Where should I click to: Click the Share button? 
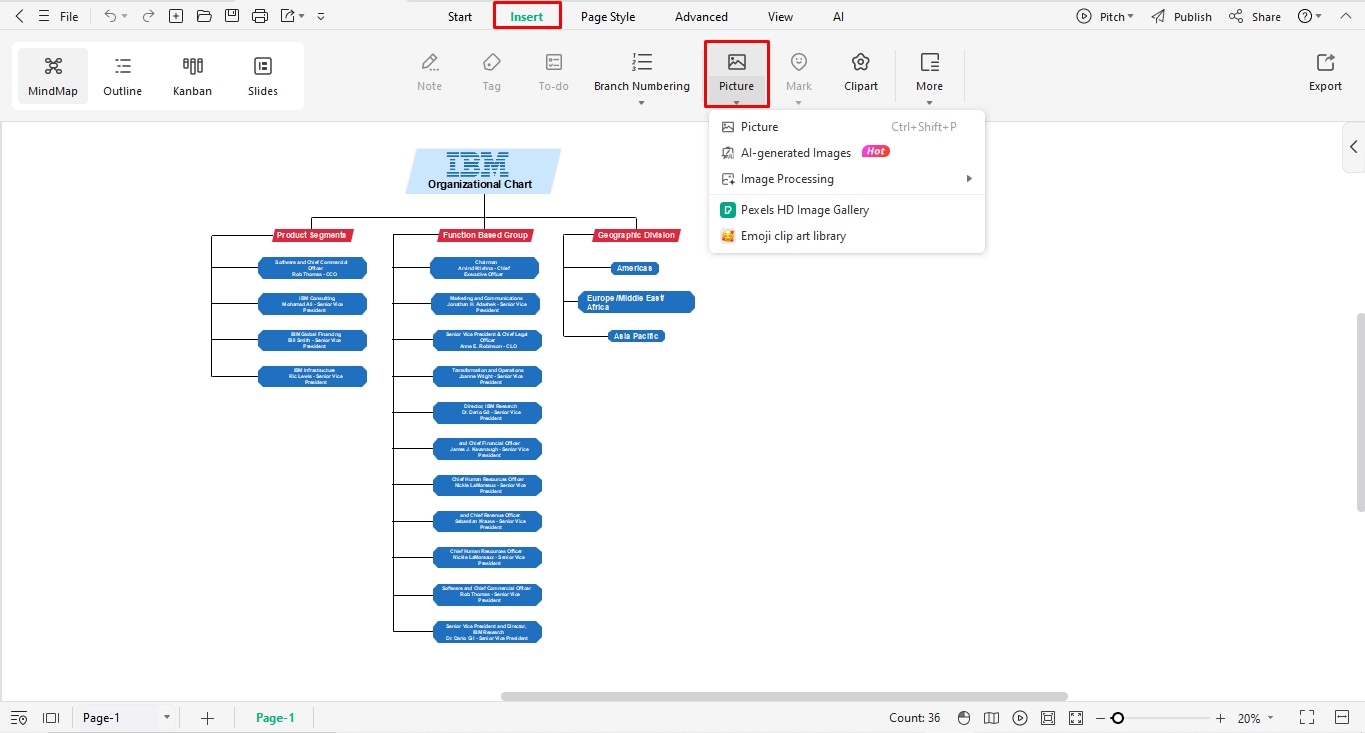(1255, 16)
